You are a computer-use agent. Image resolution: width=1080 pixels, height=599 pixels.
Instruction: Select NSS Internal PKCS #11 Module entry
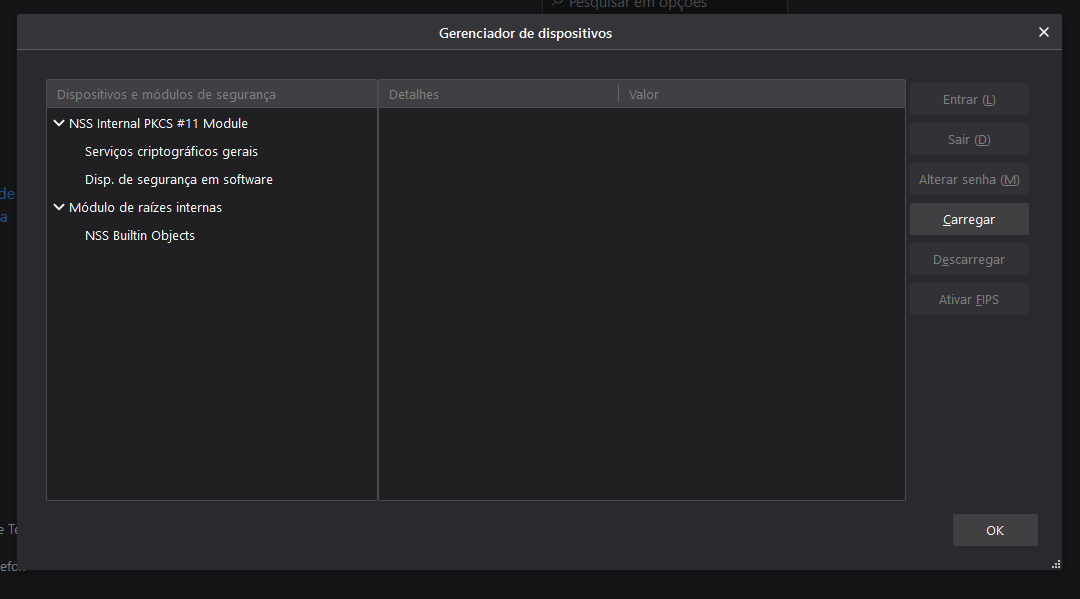coord(158,124)
